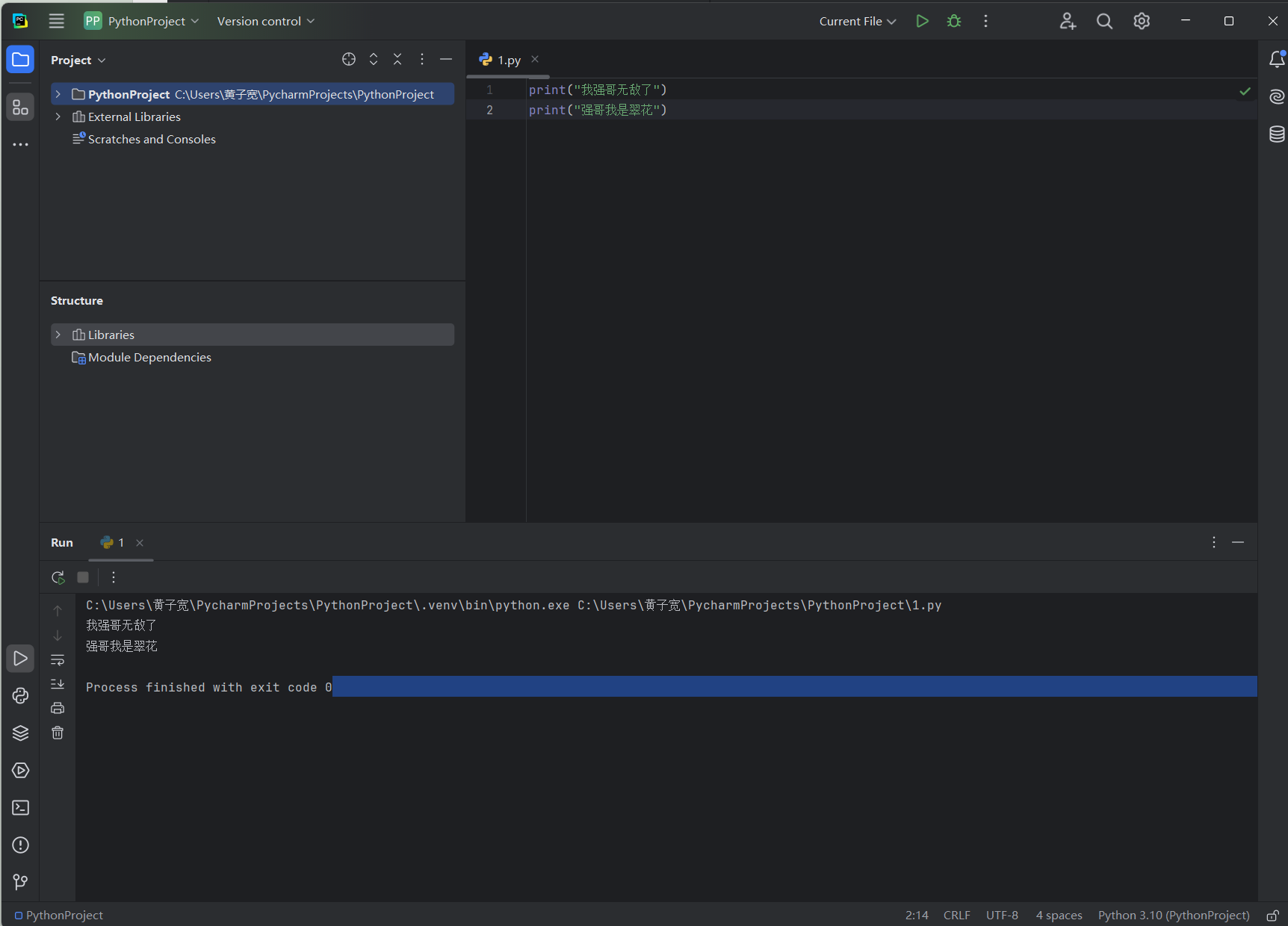
Task: Open Python Console tool window
Action: coord(20,696)
